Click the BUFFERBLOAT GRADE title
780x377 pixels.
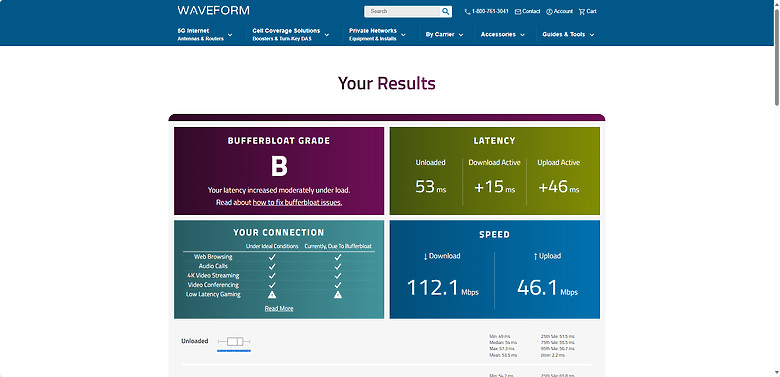[x=279, y=141]
